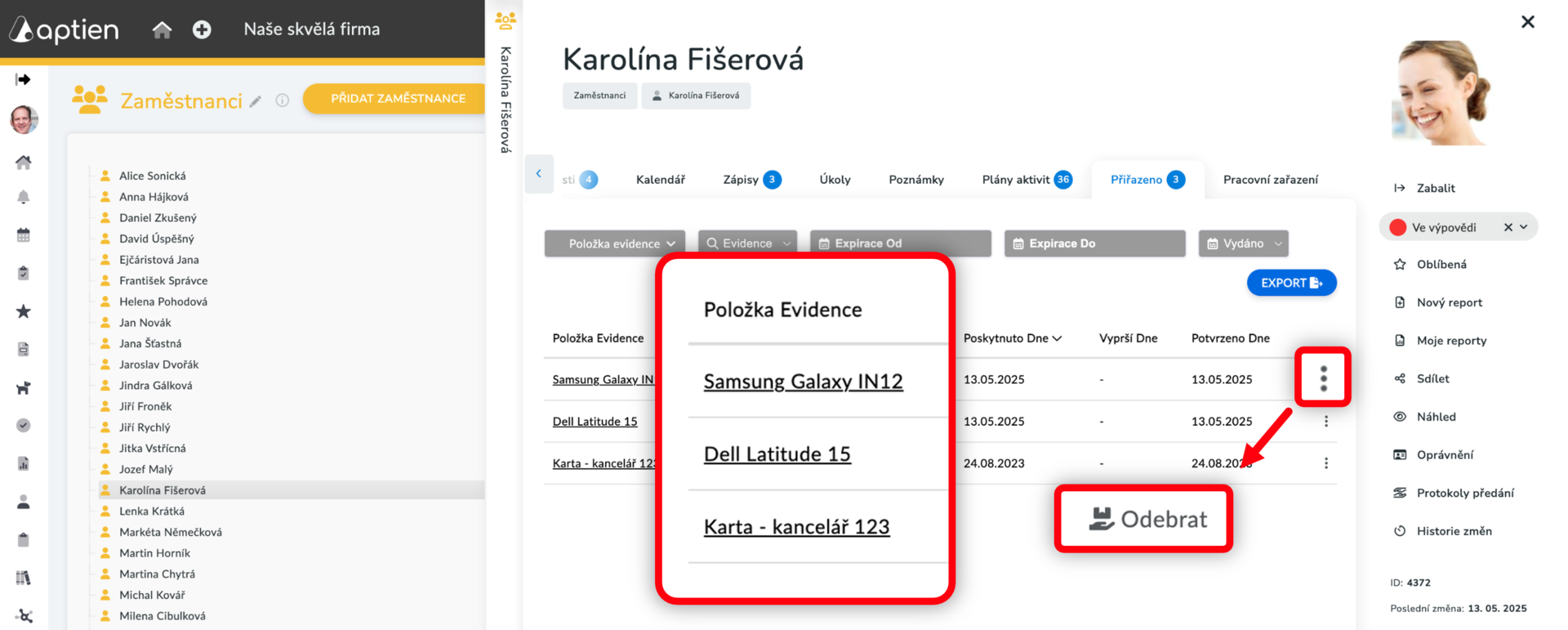Image resolution: width=1568 pixels, height=630 pixels.
Task: Click Karolína Fišerová's profile photo
Action: tap(1442, 93)
